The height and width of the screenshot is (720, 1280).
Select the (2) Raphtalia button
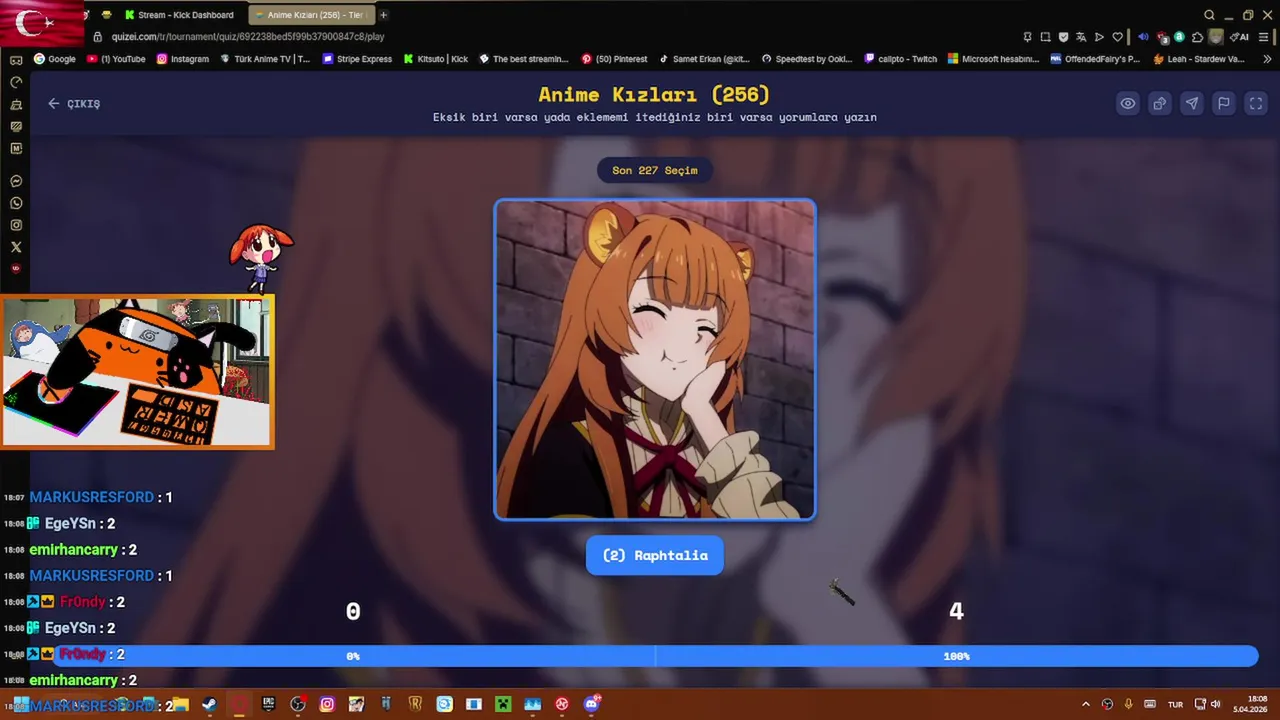(x=655, y=555)
